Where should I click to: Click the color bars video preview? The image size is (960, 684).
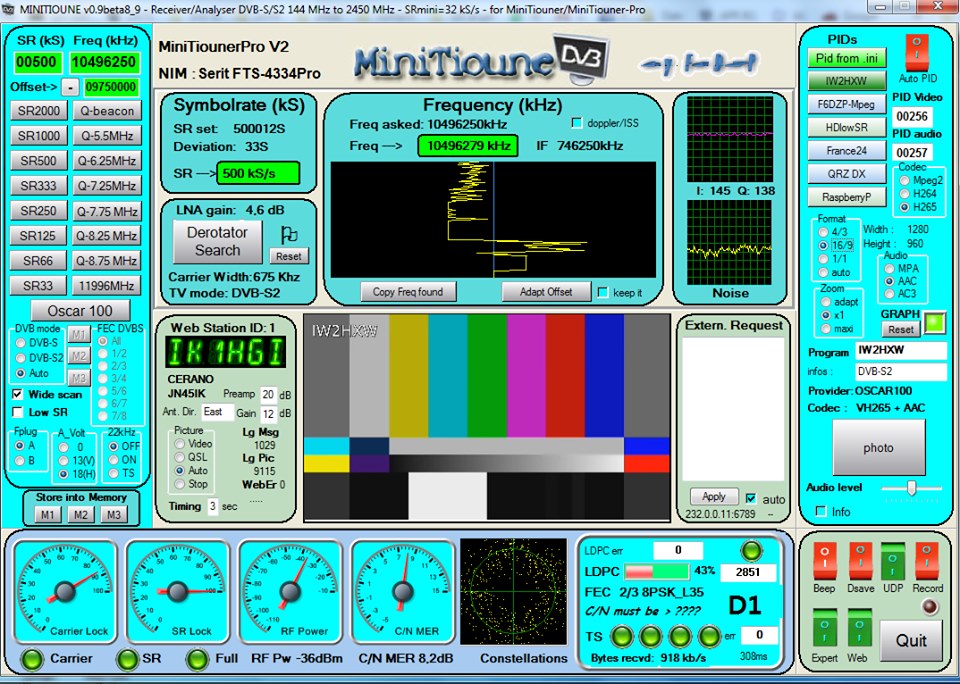487,418
